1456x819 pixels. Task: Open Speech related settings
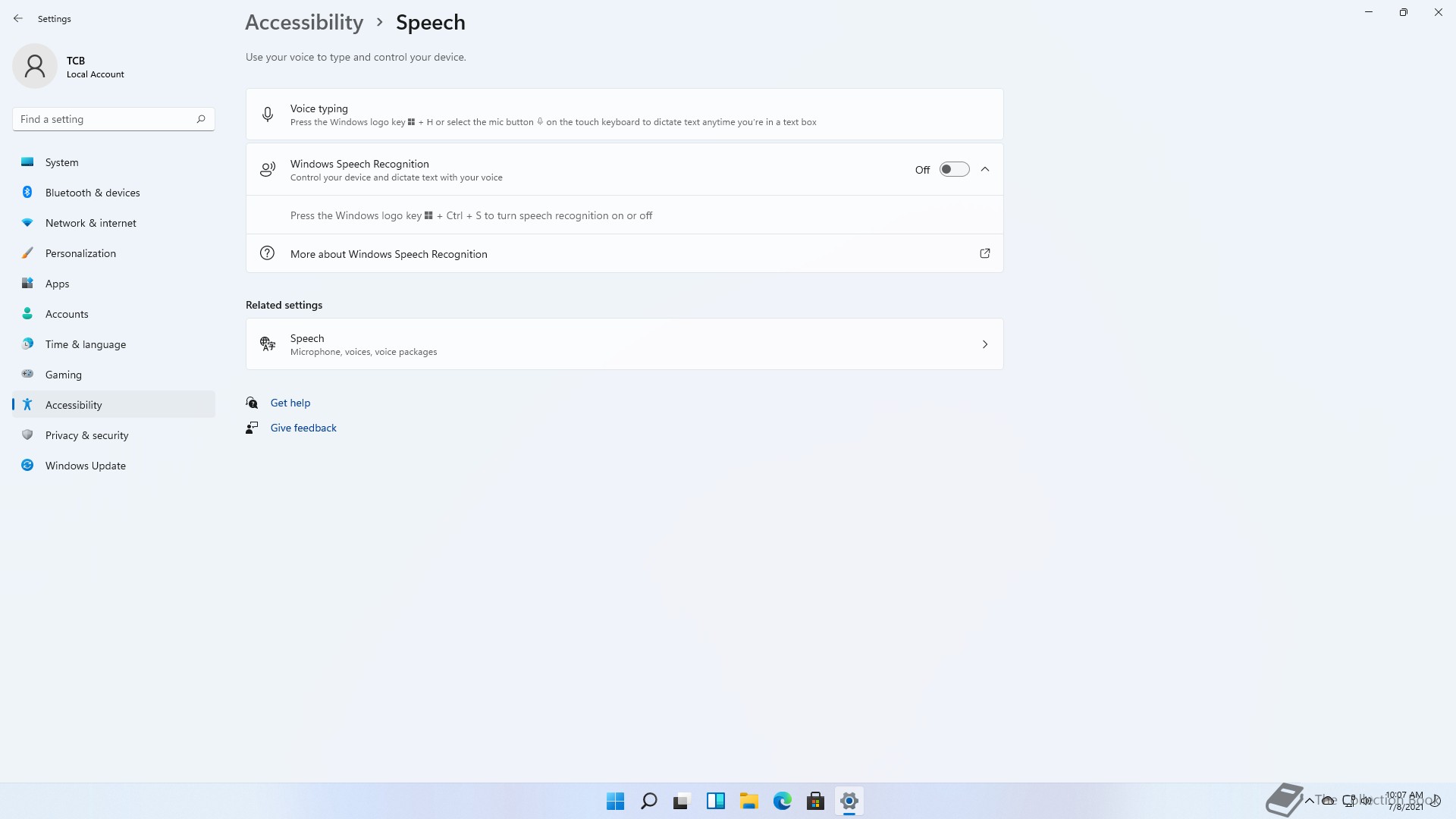pyautogui.click(x=624, y=344)
